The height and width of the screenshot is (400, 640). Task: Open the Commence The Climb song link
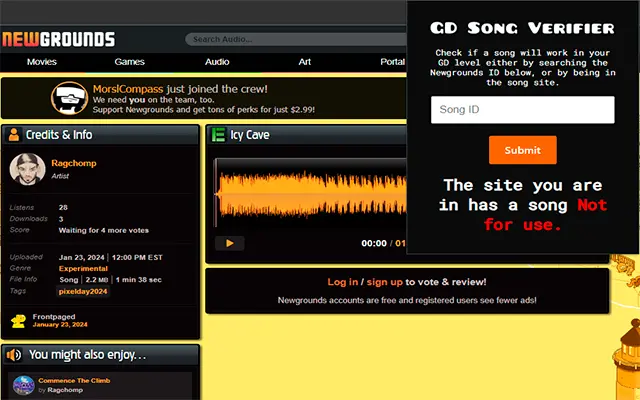tap(74, 380)
